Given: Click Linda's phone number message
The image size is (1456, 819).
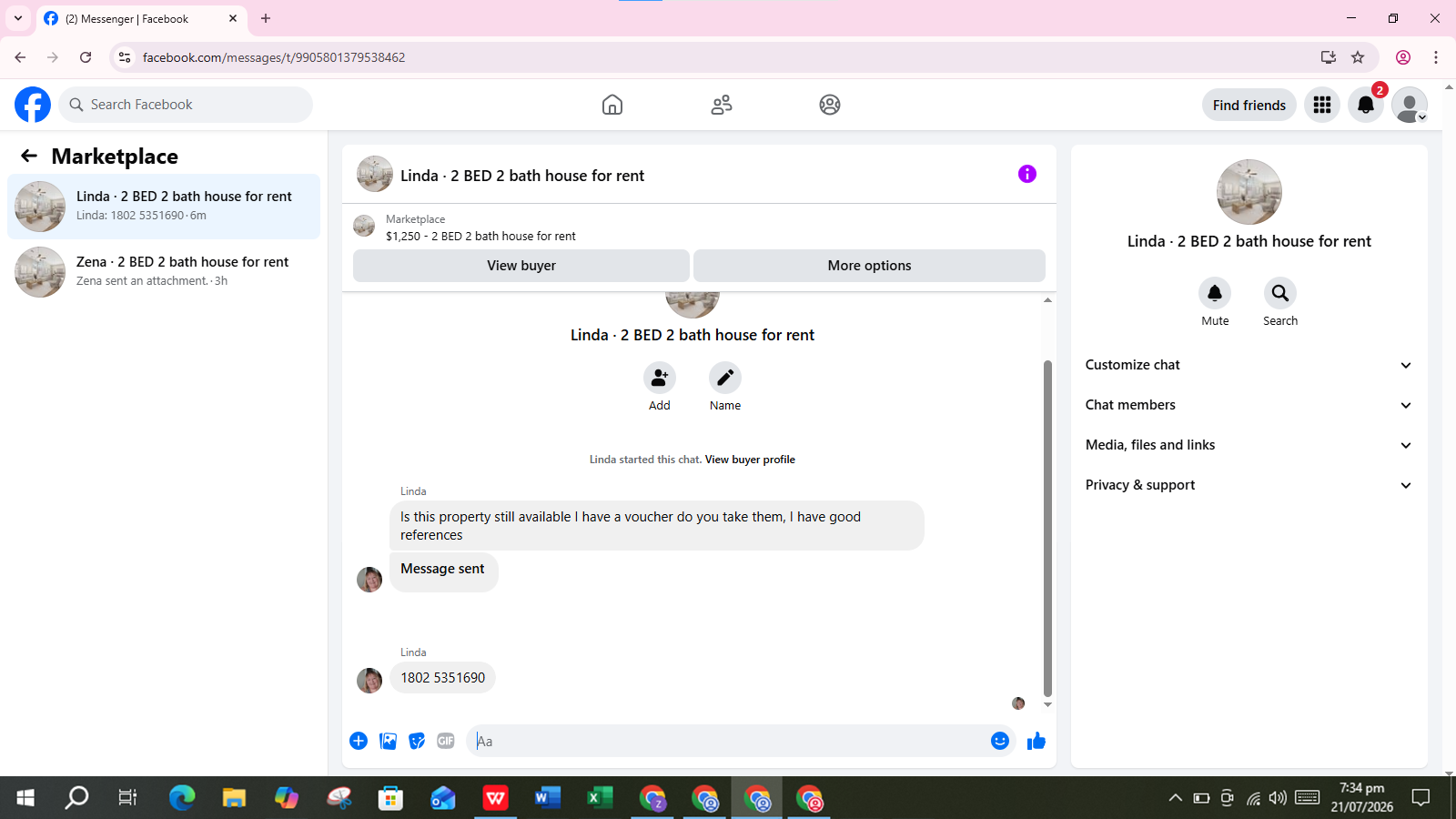Looking at the screenshot, I should [443, 678].
